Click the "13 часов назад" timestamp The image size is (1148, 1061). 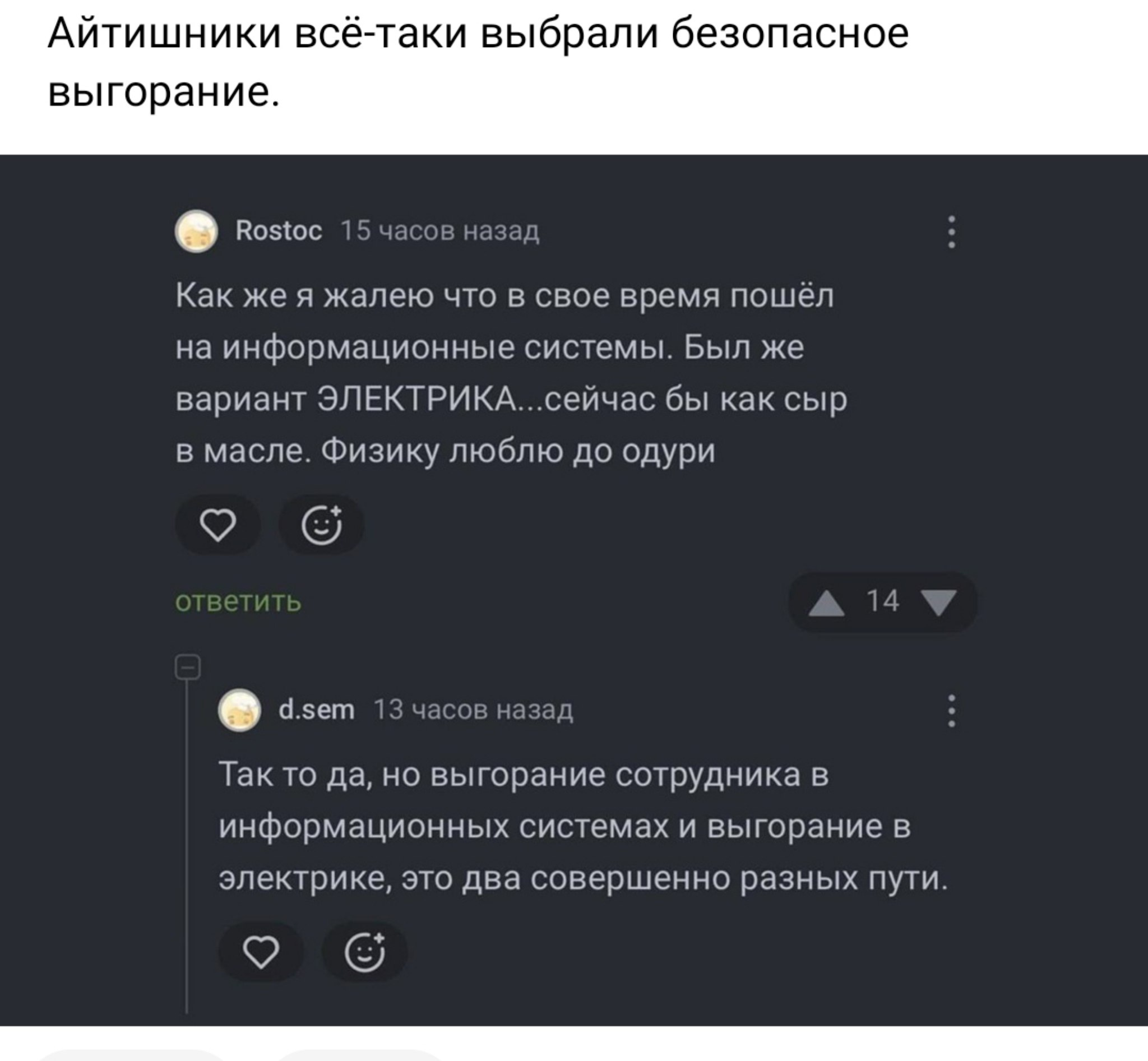click(473, 710)
